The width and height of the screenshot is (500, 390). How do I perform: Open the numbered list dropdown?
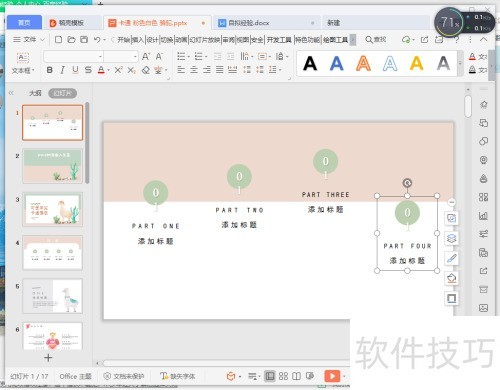(x=206, y=57)
